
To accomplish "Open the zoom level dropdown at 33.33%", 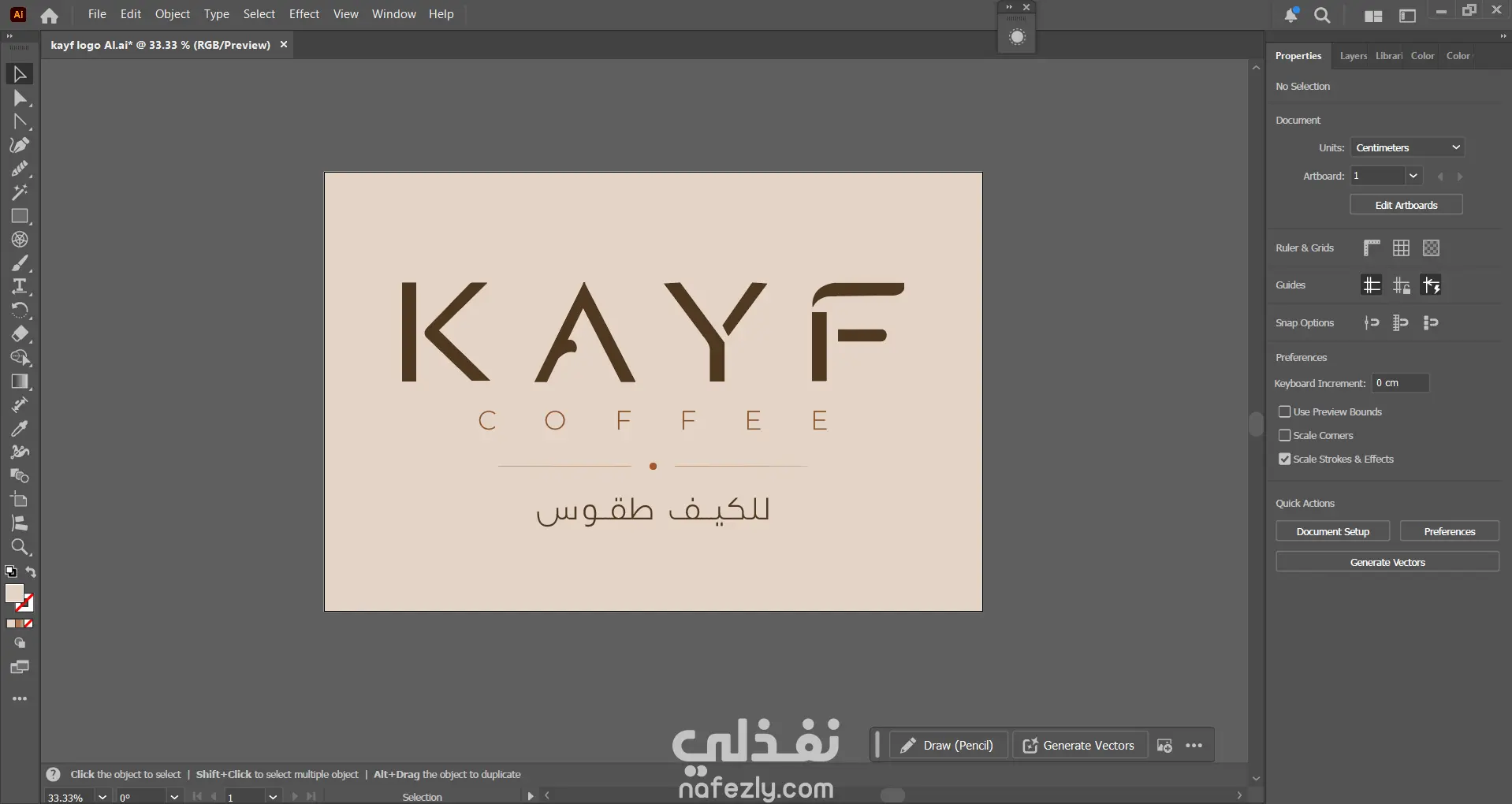I will [102, 797].
